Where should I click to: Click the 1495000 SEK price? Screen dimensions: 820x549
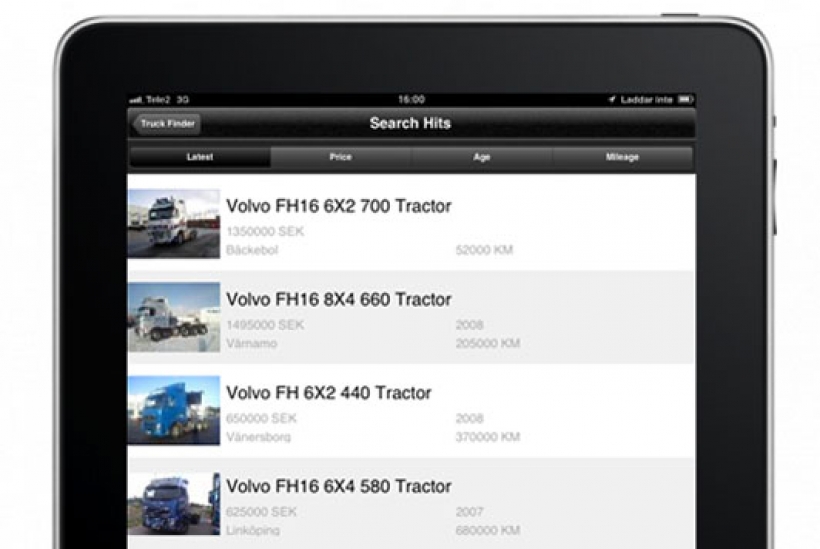coord(265,325)
